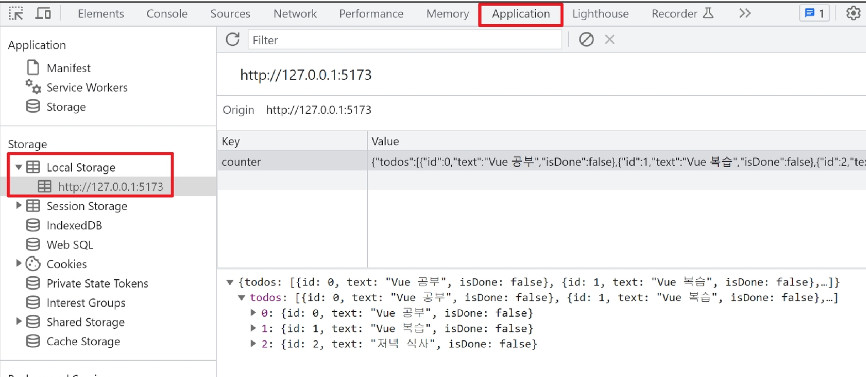866x377 pixels.
Task: Click the IndexedDB database icon
Action: [x=33, y=225]
